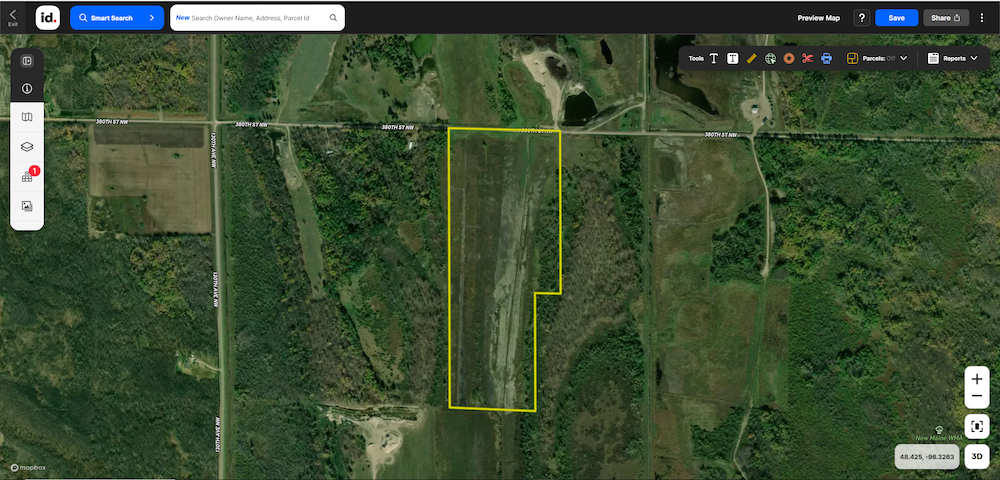Expand the Reports dropdown
Viewport: 1000px width, 480px height.
(x=953, y=58)
